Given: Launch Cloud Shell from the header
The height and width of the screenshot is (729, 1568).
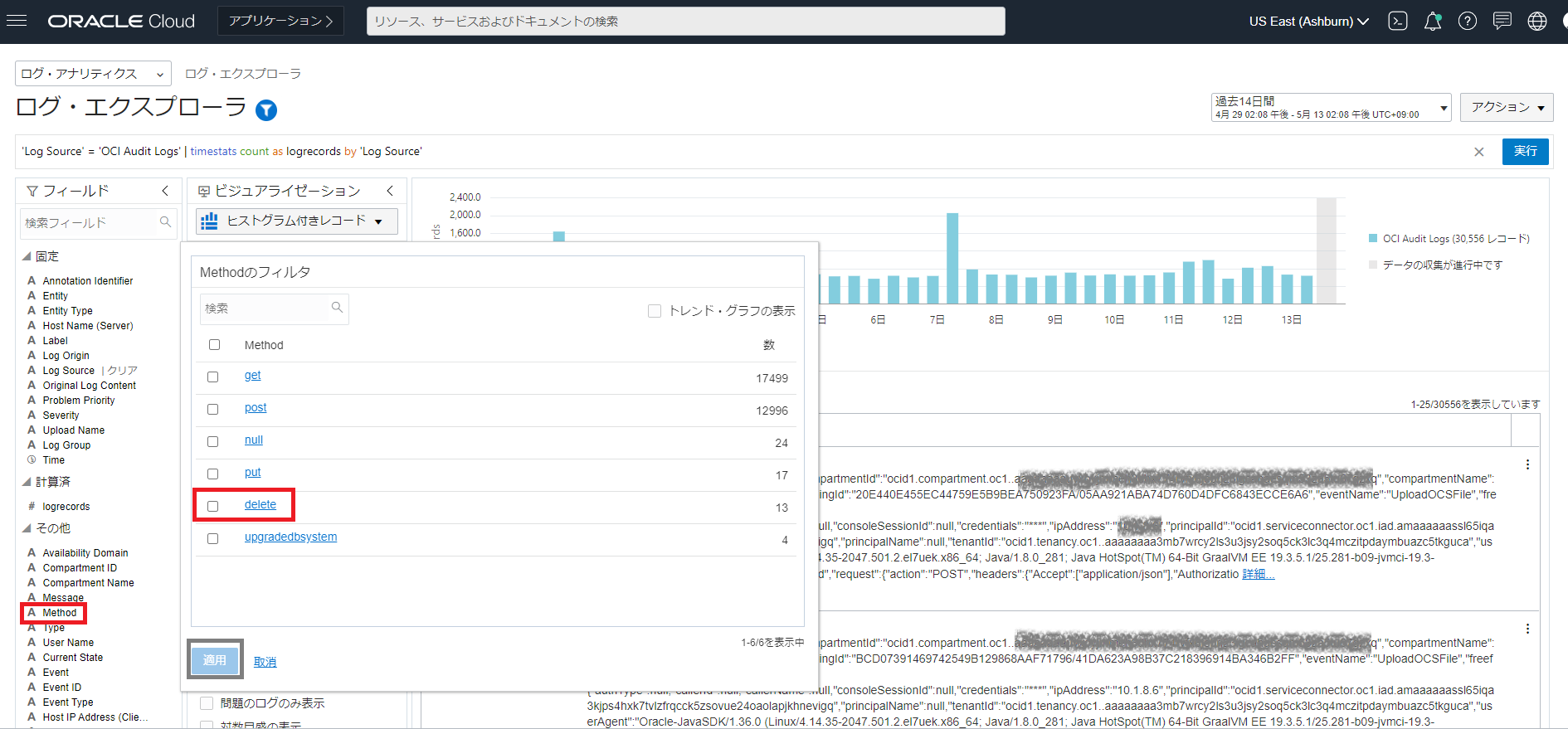Looking at the screenshot, I should click(1398, 22).
